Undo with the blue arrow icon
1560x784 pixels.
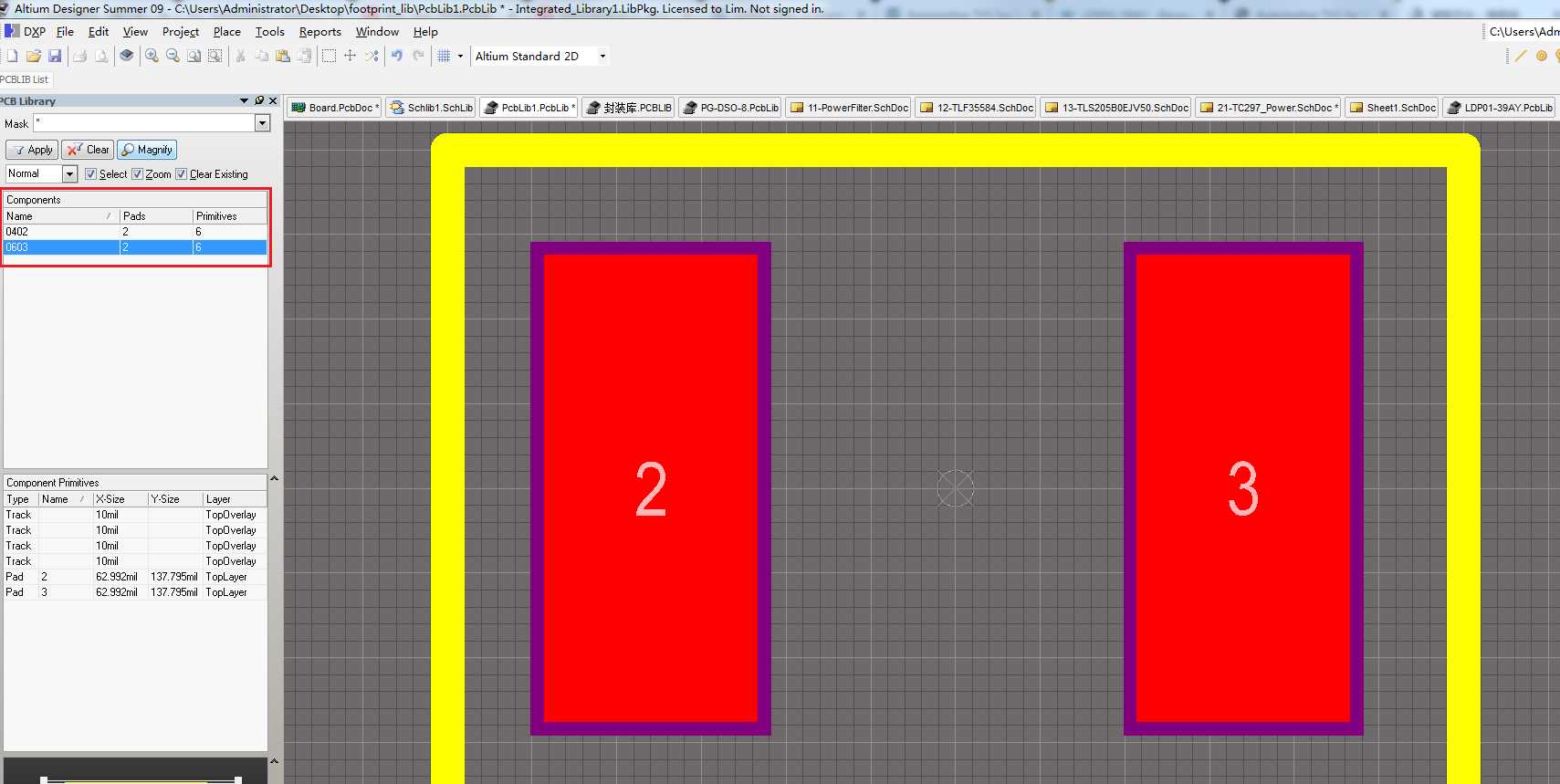(397, 56)
